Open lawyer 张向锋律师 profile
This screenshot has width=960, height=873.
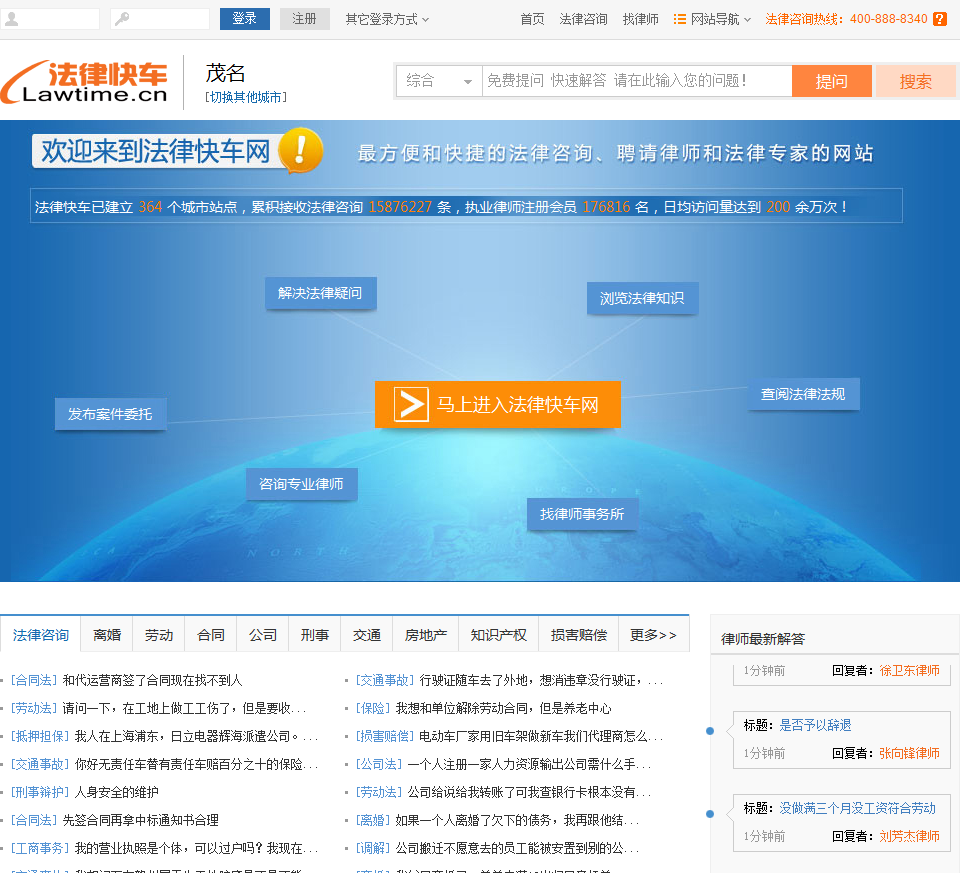pos(909,753)
